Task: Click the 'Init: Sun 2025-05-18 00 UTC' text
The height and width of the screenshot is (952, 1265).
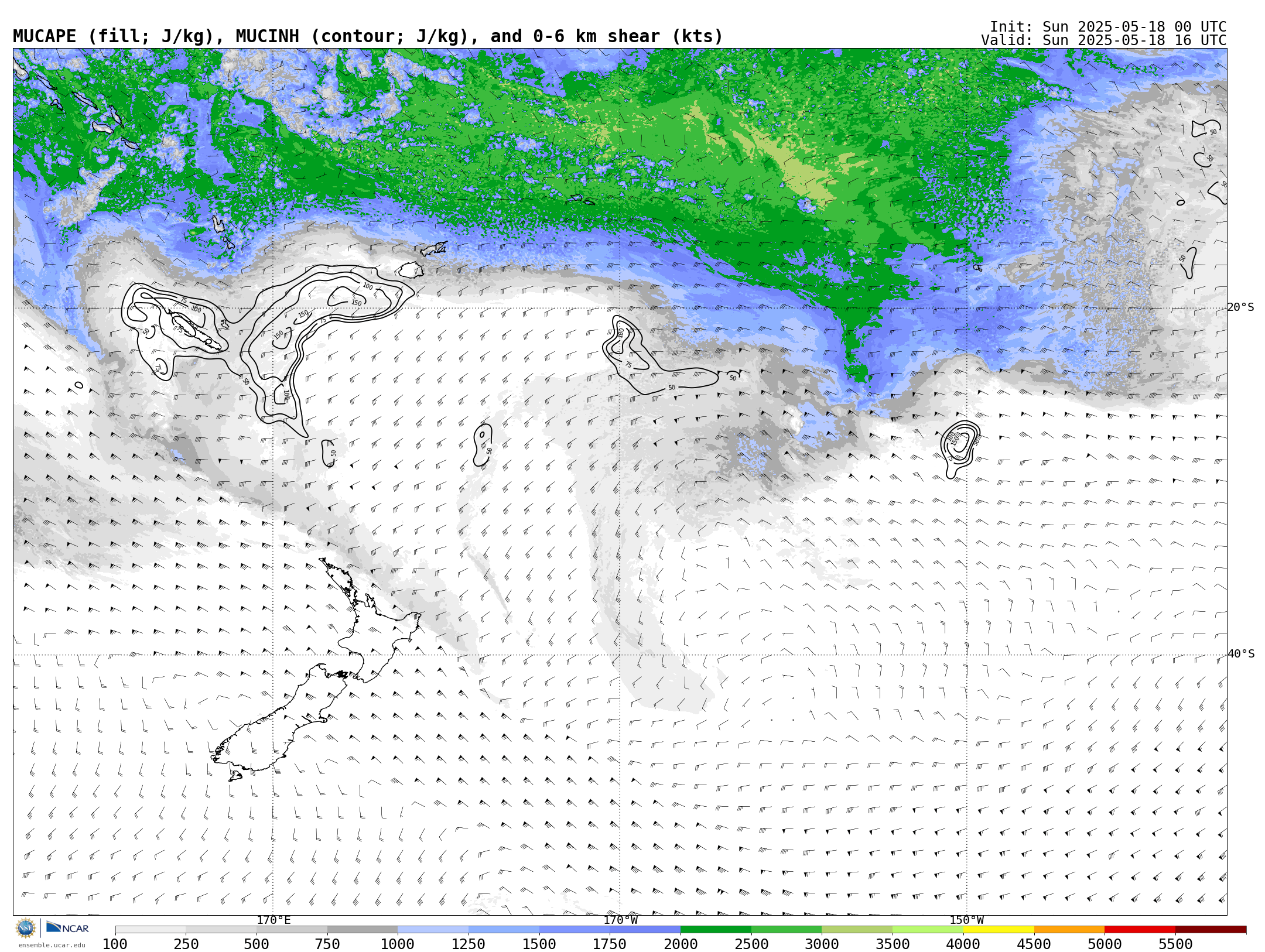Action: [1108, 27]
